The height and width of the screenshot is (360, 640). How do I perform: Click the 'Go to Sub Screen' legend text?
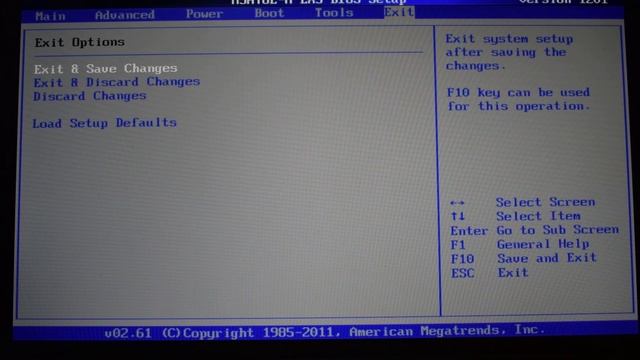point(558,230)
